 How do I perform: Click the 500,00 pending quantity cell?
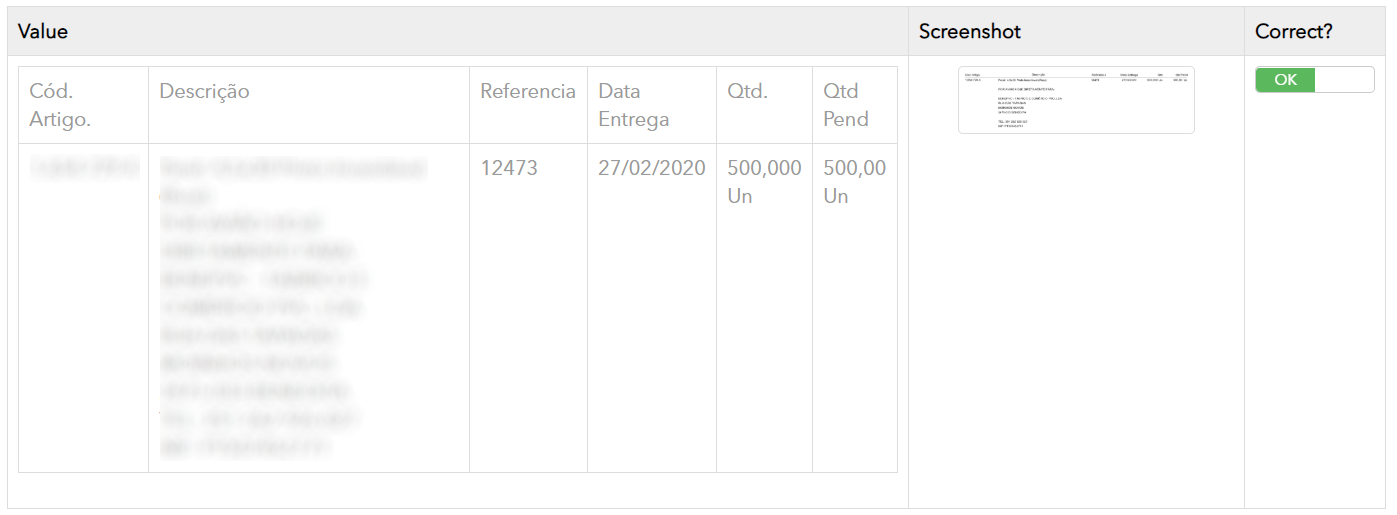[854, 168]
